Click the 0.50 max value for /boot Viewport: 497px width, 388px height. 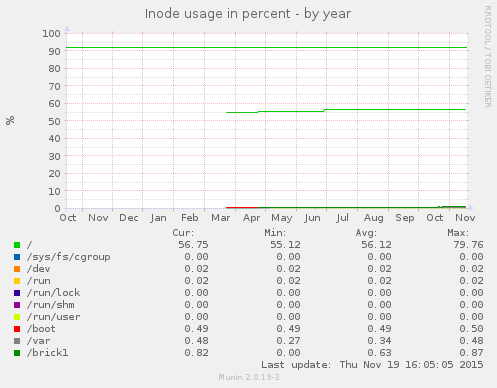471,329
